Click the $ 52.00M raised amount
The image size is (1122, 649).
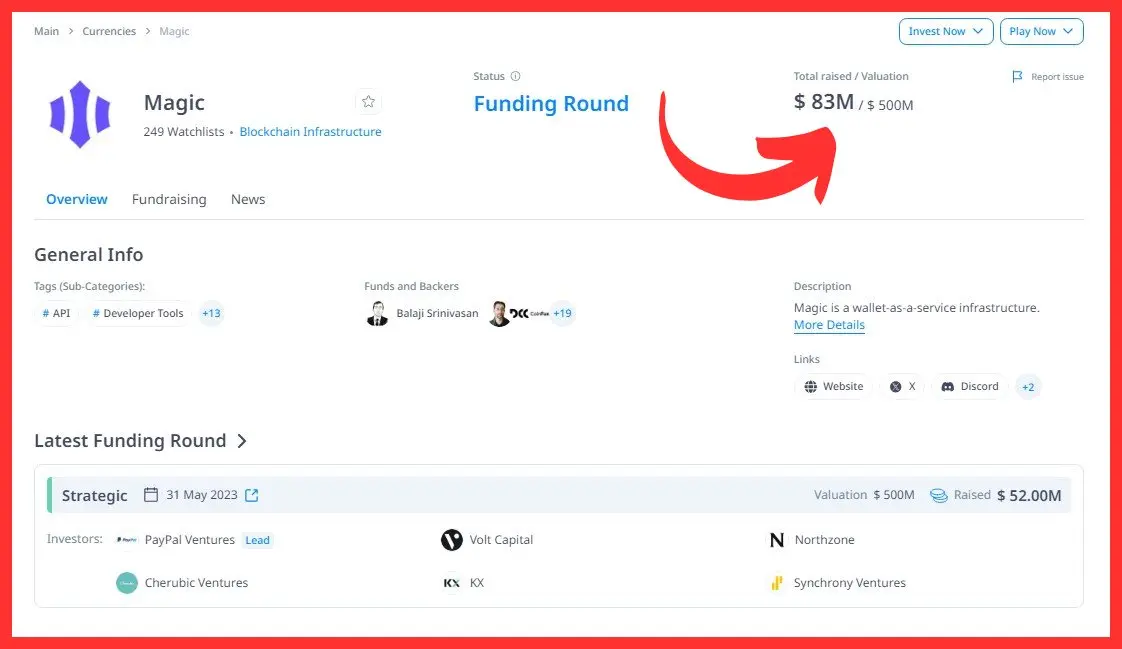point(1029,496)
